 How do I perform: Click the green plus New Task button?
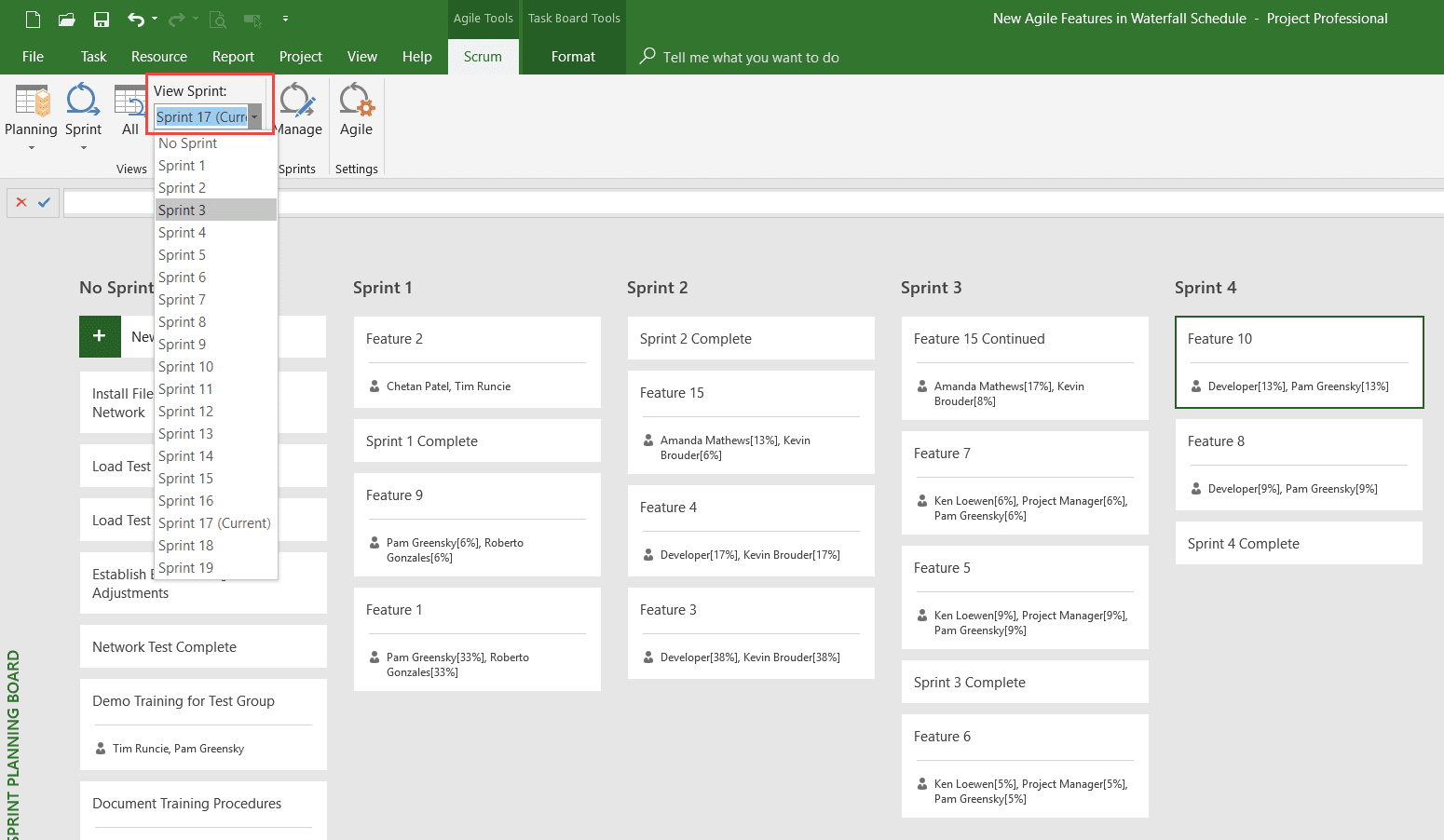pos(100,336)
